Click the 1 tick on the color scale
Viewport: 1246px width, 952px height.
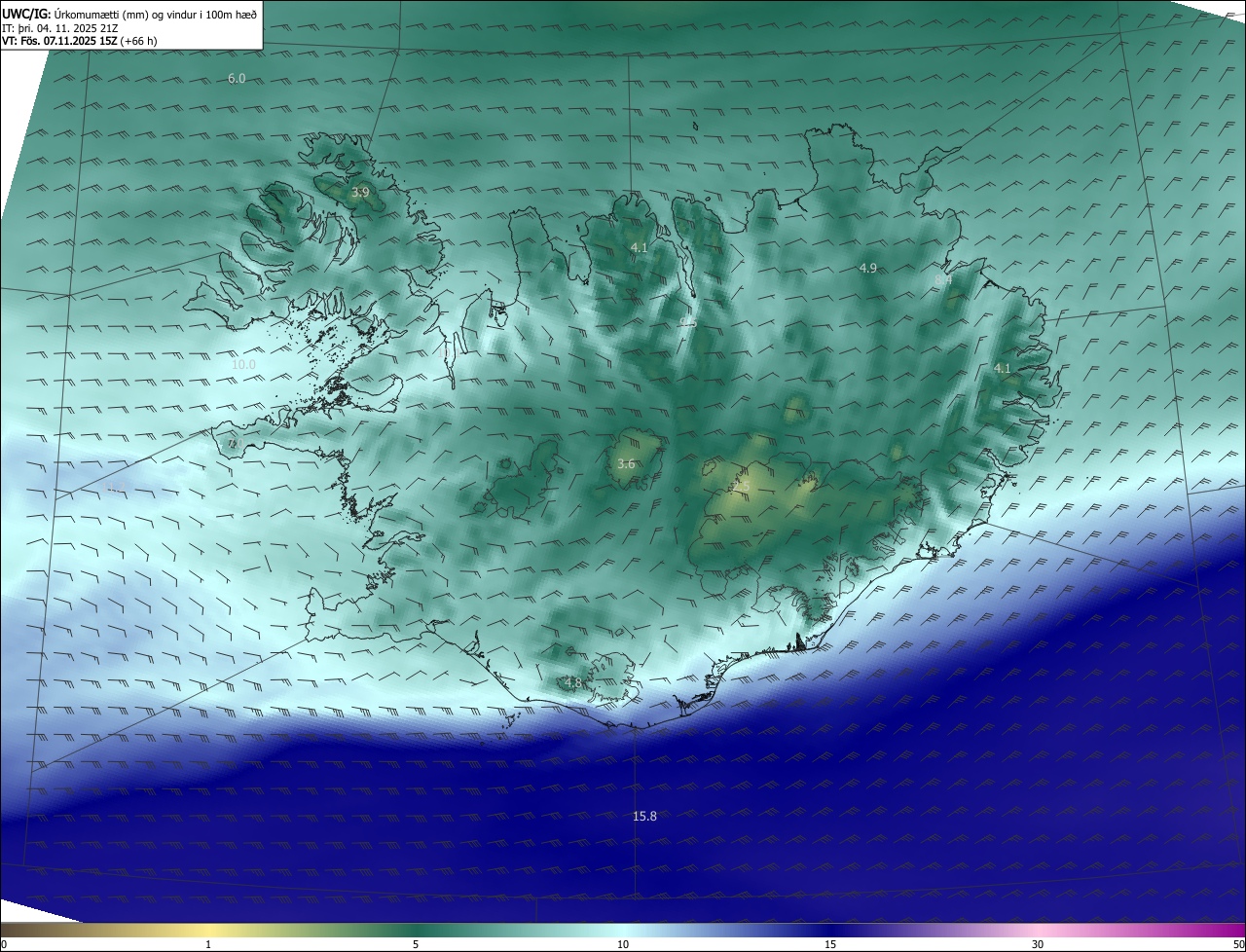pyautogui.click(x=208, y=944)
